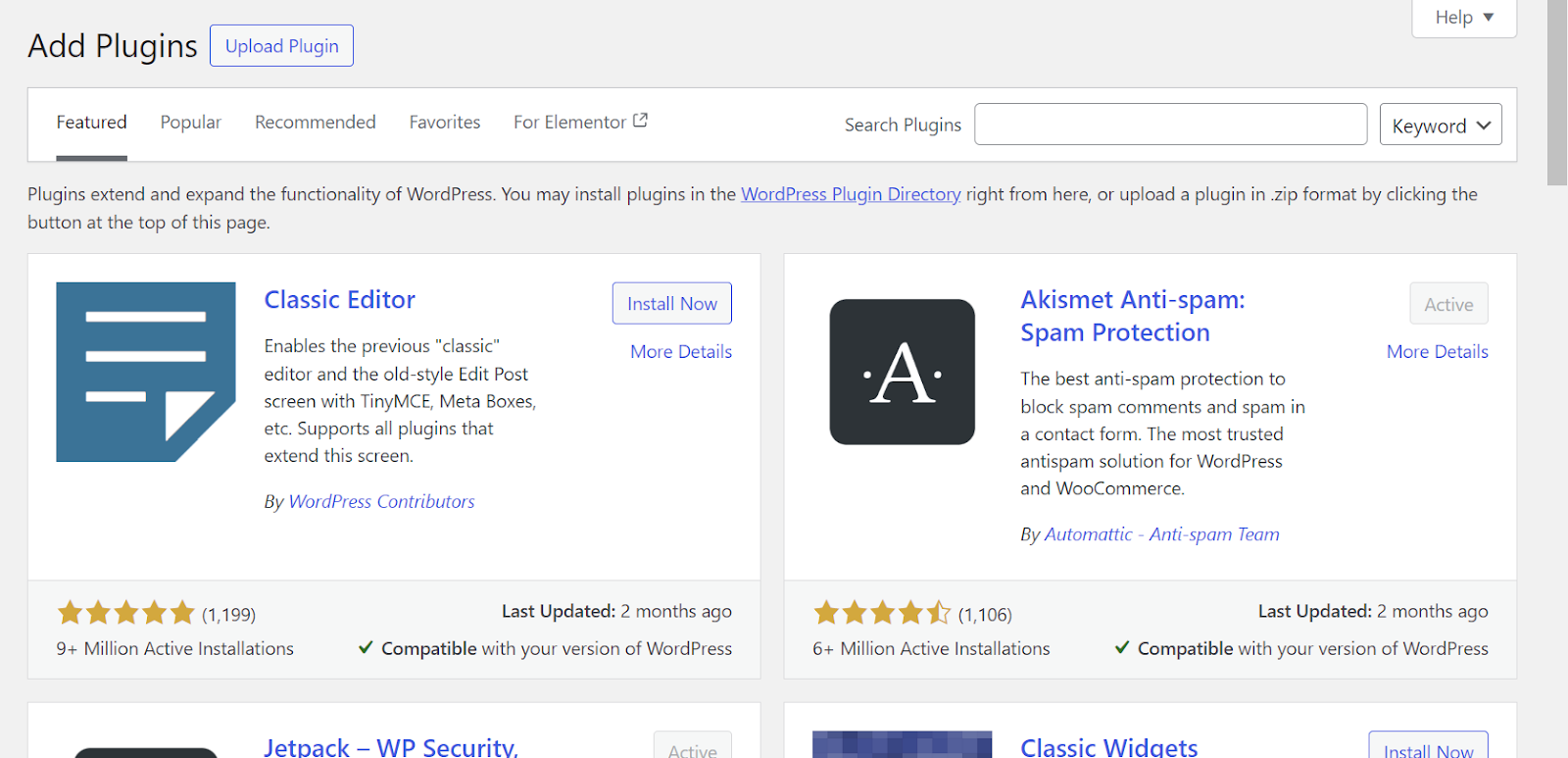Open the For Elementor tab
The image size is (1568, 758).
[x=580, y=123]
